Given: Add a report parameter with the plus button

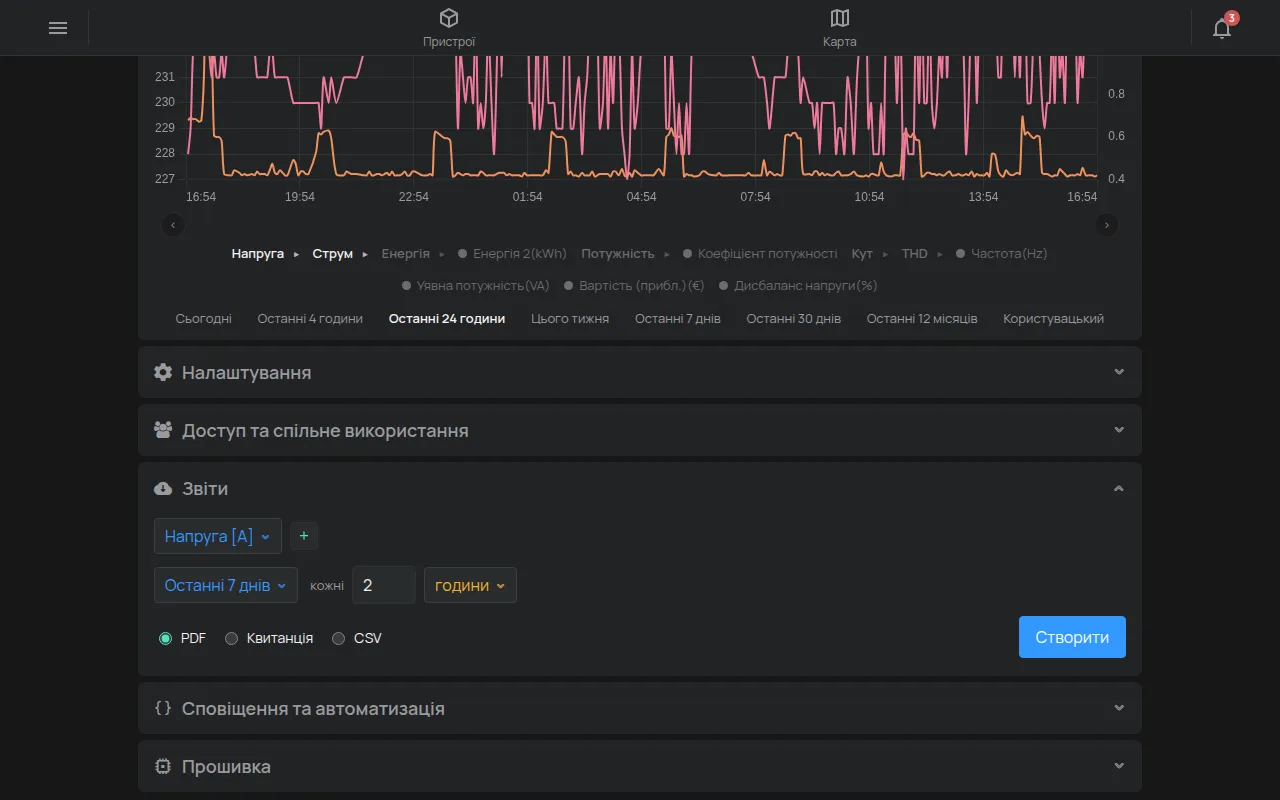Looking at the screenshot, I should pos(304,536).
